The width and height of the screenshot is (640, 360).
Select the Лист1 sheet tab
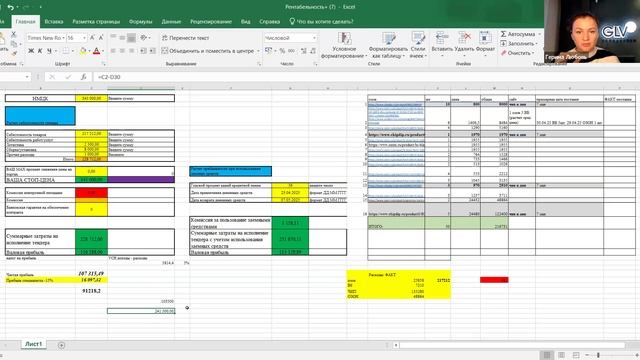(33, 344)
